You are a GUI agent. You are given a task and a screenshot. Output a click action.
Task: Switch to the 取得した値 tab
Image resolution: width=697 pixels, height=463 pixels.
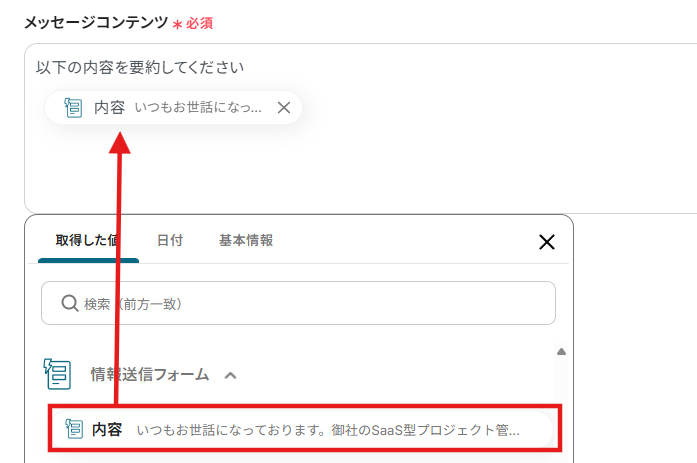tap(88, 240)
